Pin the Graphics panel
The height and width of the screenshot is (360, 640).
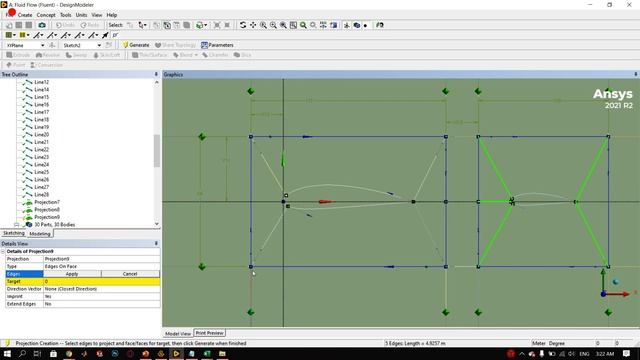[636, 74]
